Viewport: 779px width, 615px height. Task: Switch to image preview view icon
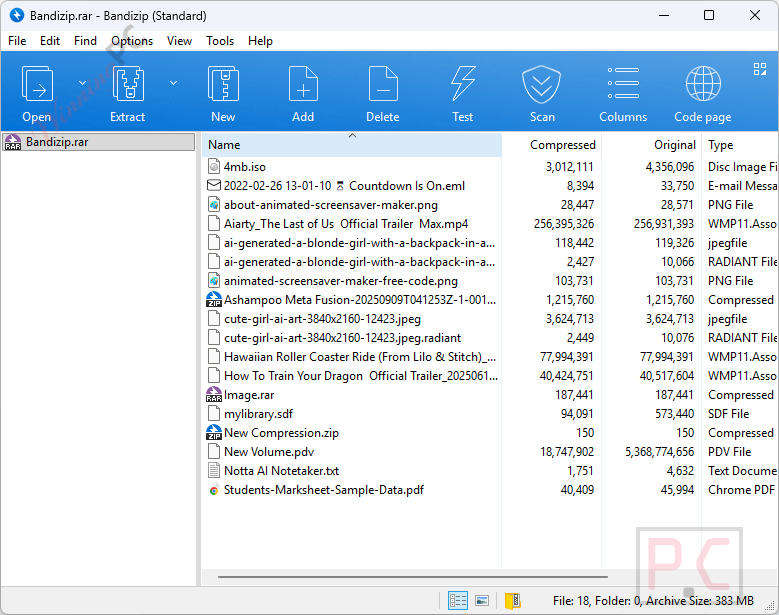[482, 601]
